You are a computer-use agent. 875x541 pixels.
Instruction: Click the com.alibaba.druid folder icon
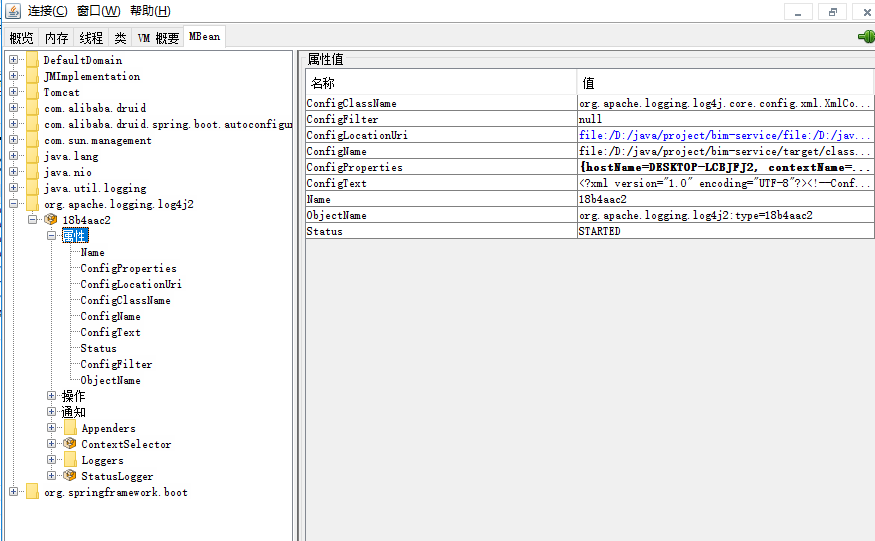[32, 108]
